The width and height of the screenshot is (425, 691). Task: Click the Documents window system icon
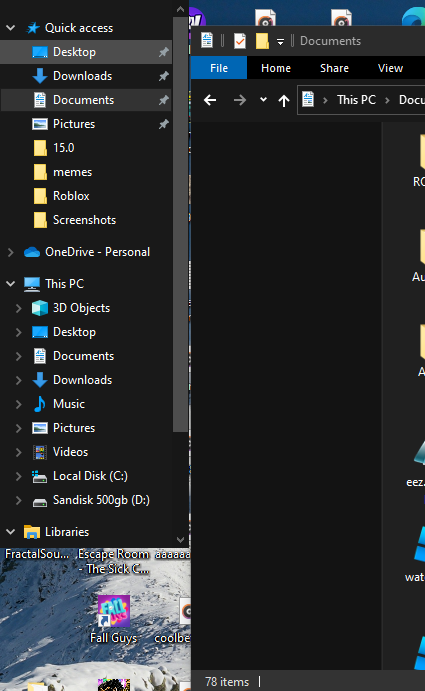tap(207, 40)
